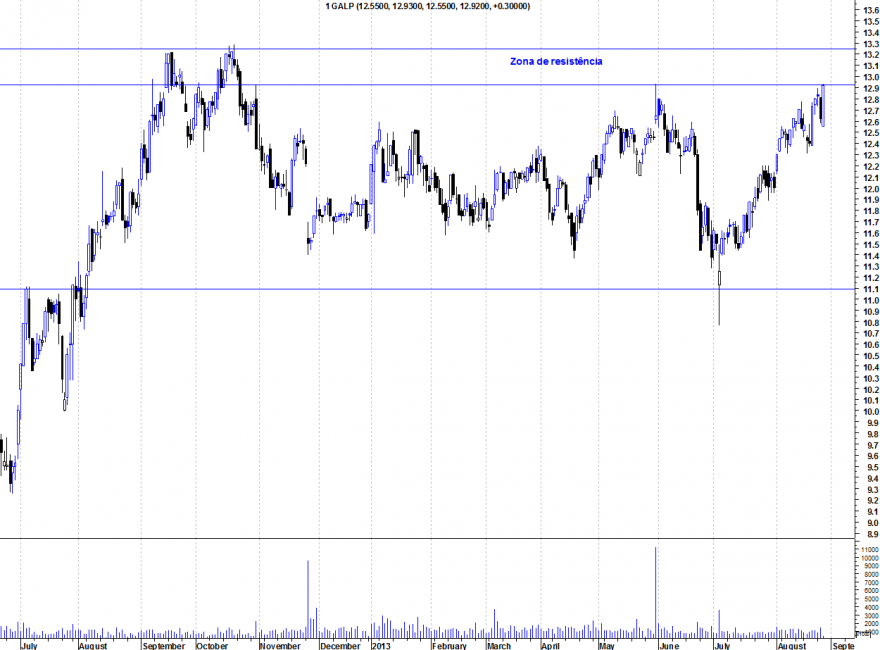Screen dimensions: 880x650
Task: Select the horizontal line at 12.93
Action: [428, 85]
